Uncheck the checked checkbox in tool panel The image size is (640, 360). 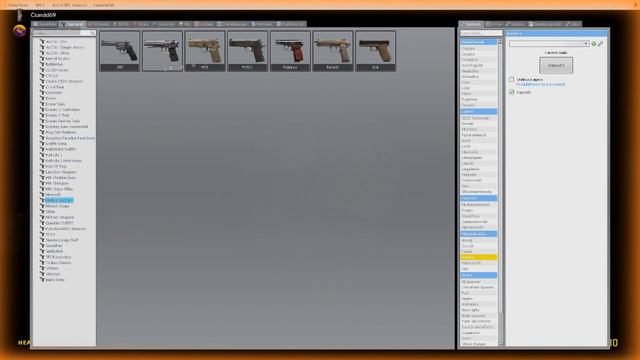511,92
